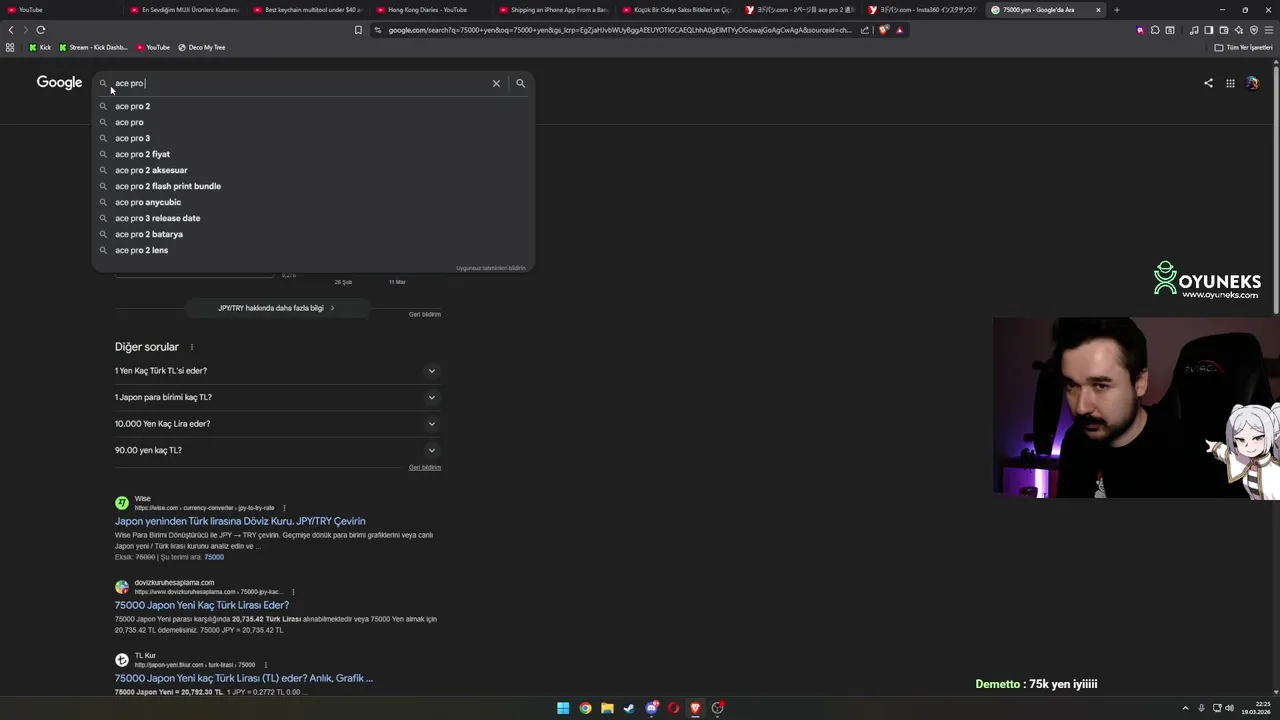The width and height of the screenshot is (1280, 720).
Task: Go back with the browser back arrow
Action: (11, 30)
